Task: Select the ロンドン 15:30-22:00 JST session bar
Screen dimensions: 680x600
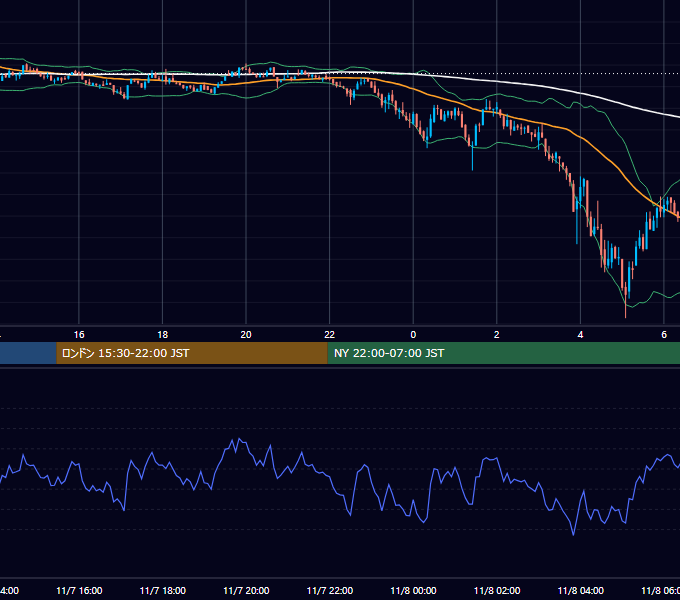Action: point(192,353)
